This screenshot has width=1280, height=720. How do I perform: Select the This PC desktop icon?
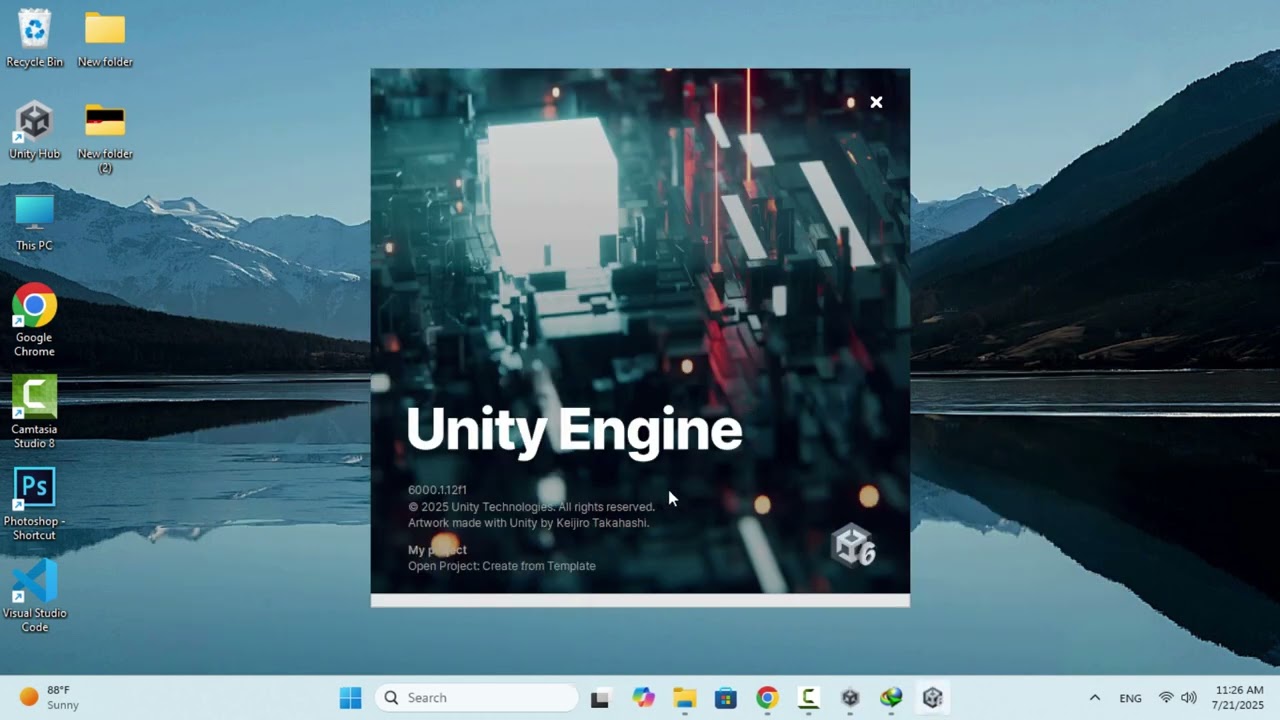coord(34,222)
